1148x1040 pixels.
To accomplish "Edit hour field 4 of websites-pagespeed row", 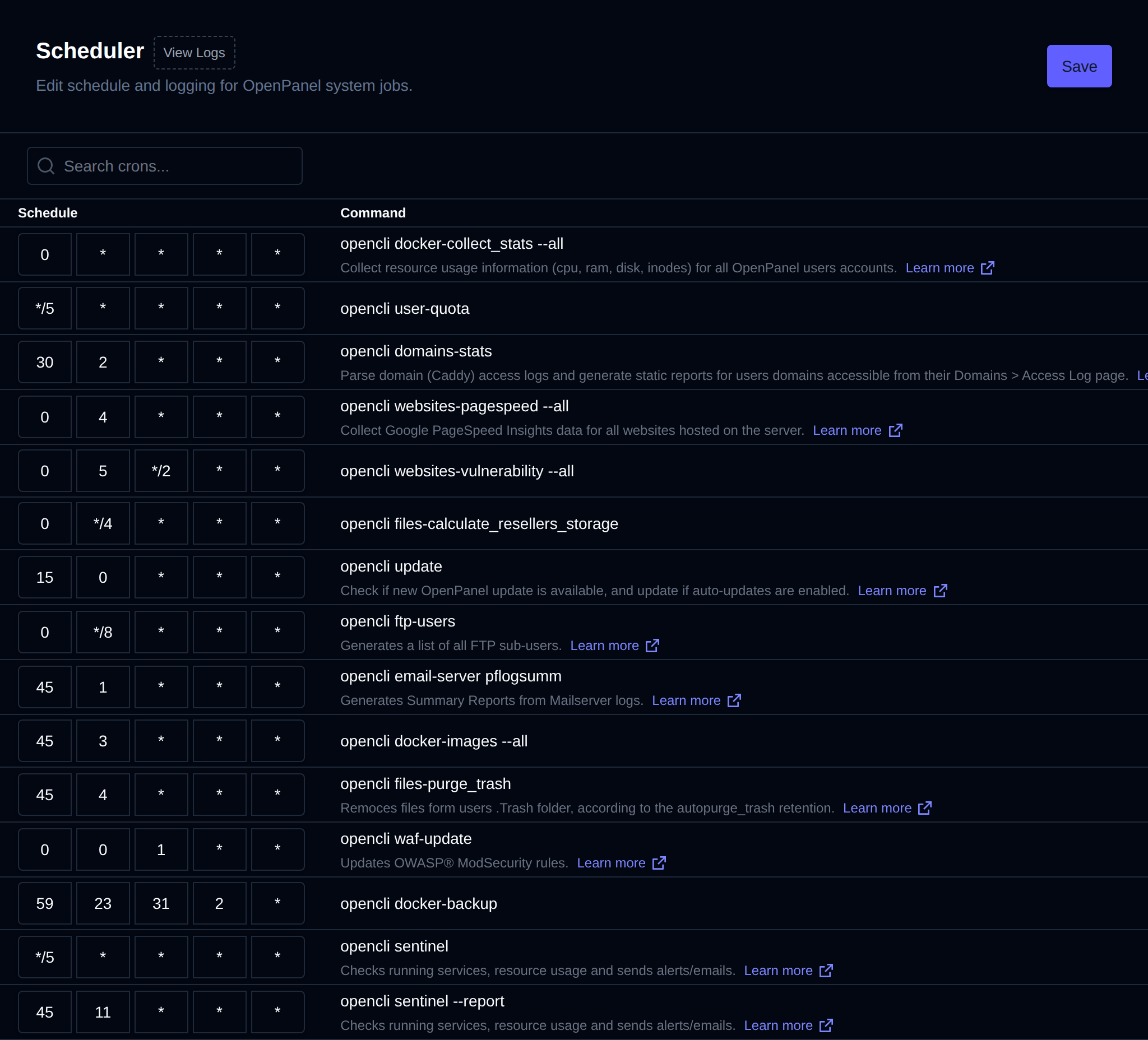I will 103,417.
